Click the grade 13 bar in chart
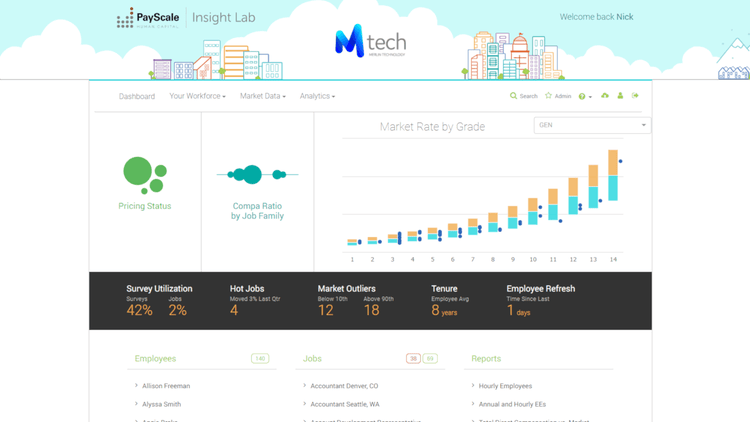 click(593, 186)
